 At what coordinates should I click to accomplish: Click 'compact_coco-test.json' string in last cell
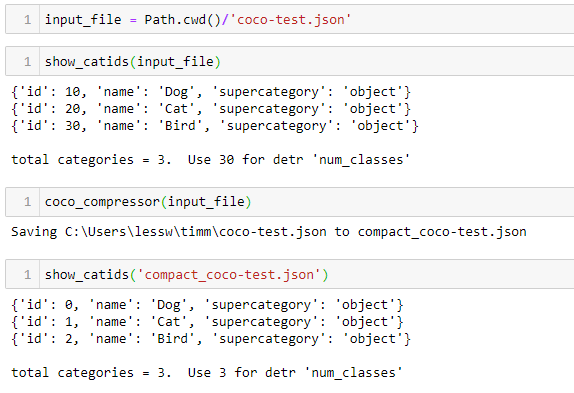[229, 275]
